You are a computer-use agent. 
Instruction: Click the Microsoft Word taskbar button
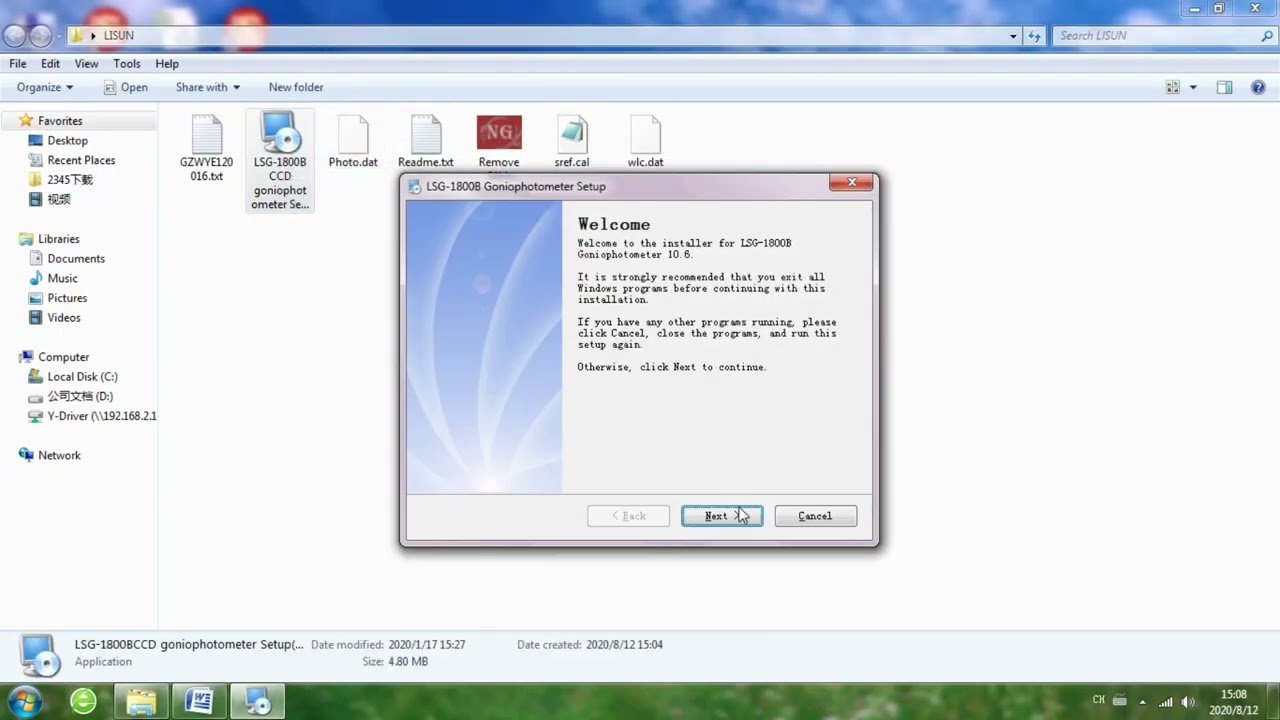coord(199,701)
